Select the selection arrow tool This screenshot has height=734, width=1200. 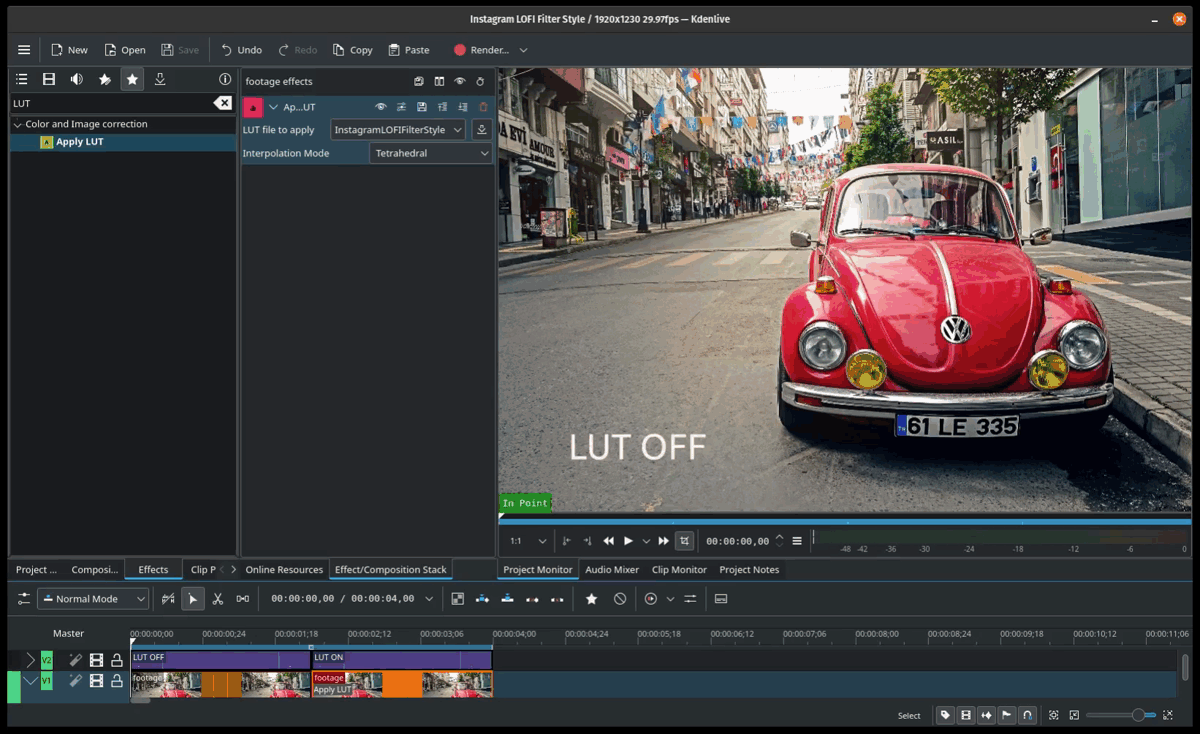tap(193, 599)
